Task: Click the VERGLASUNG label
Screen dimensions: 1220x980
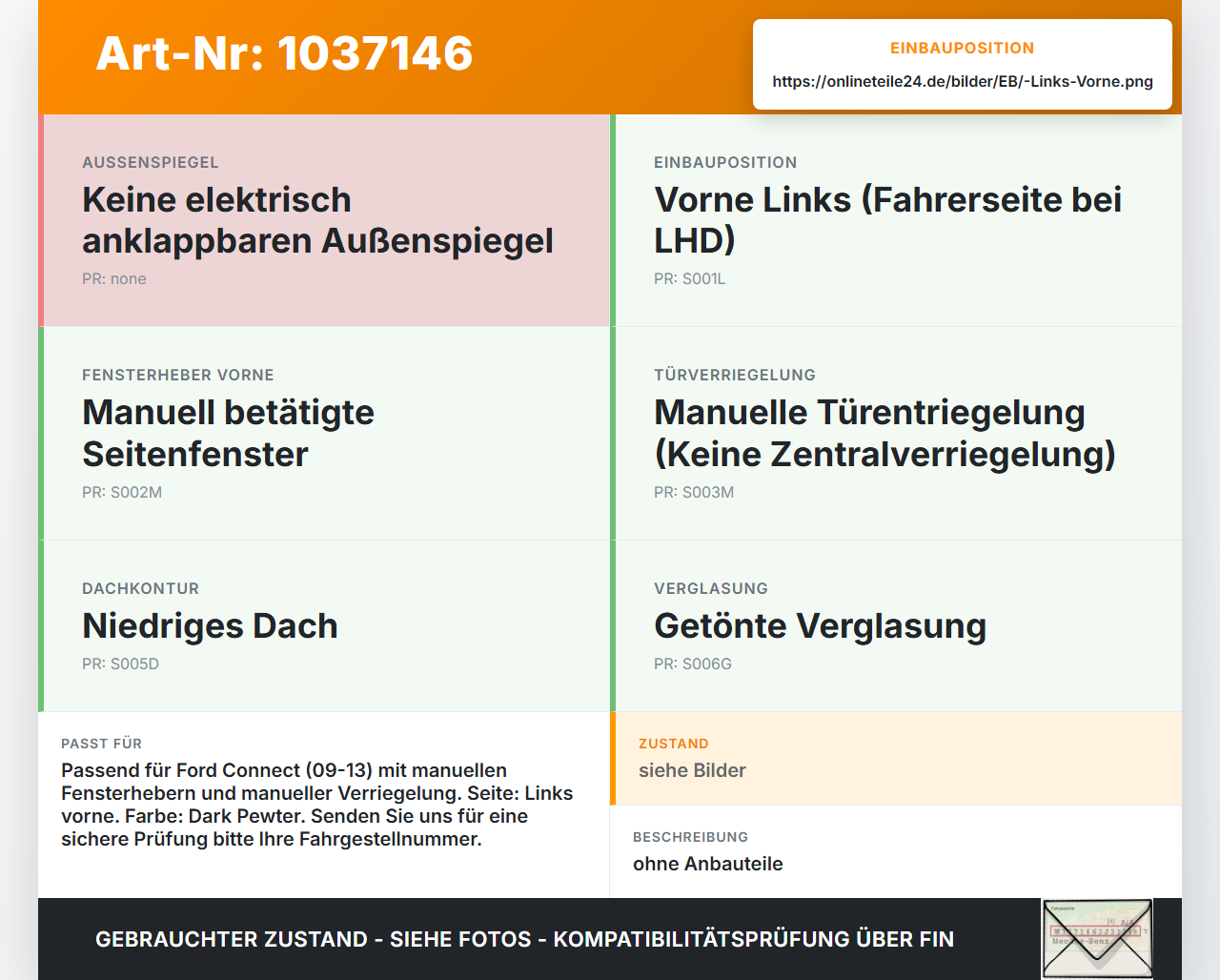Action: (x=711, y=588)
